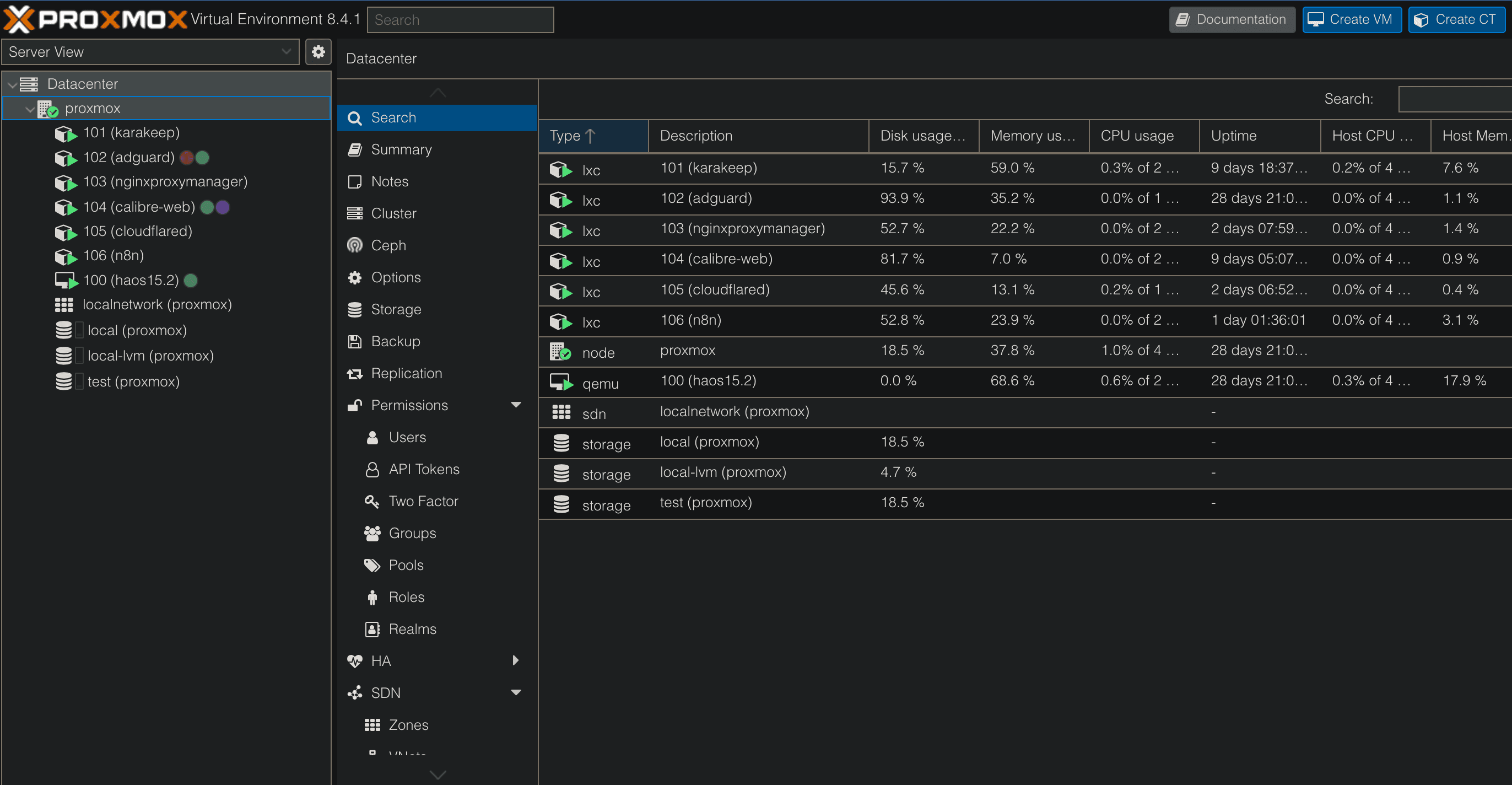1512x785 pixels.
Task: Select localnetwork (proxmox) grid icon in tree
Action: tap(64, 305)
